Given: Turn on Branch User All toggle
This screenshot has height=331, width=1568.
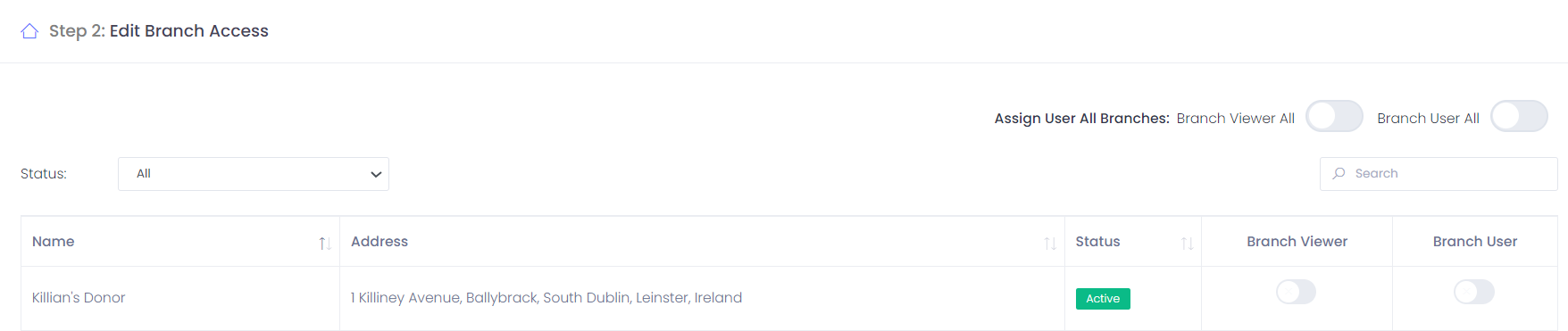Looking at the screenshot, I should click(x=1519, y=117).
